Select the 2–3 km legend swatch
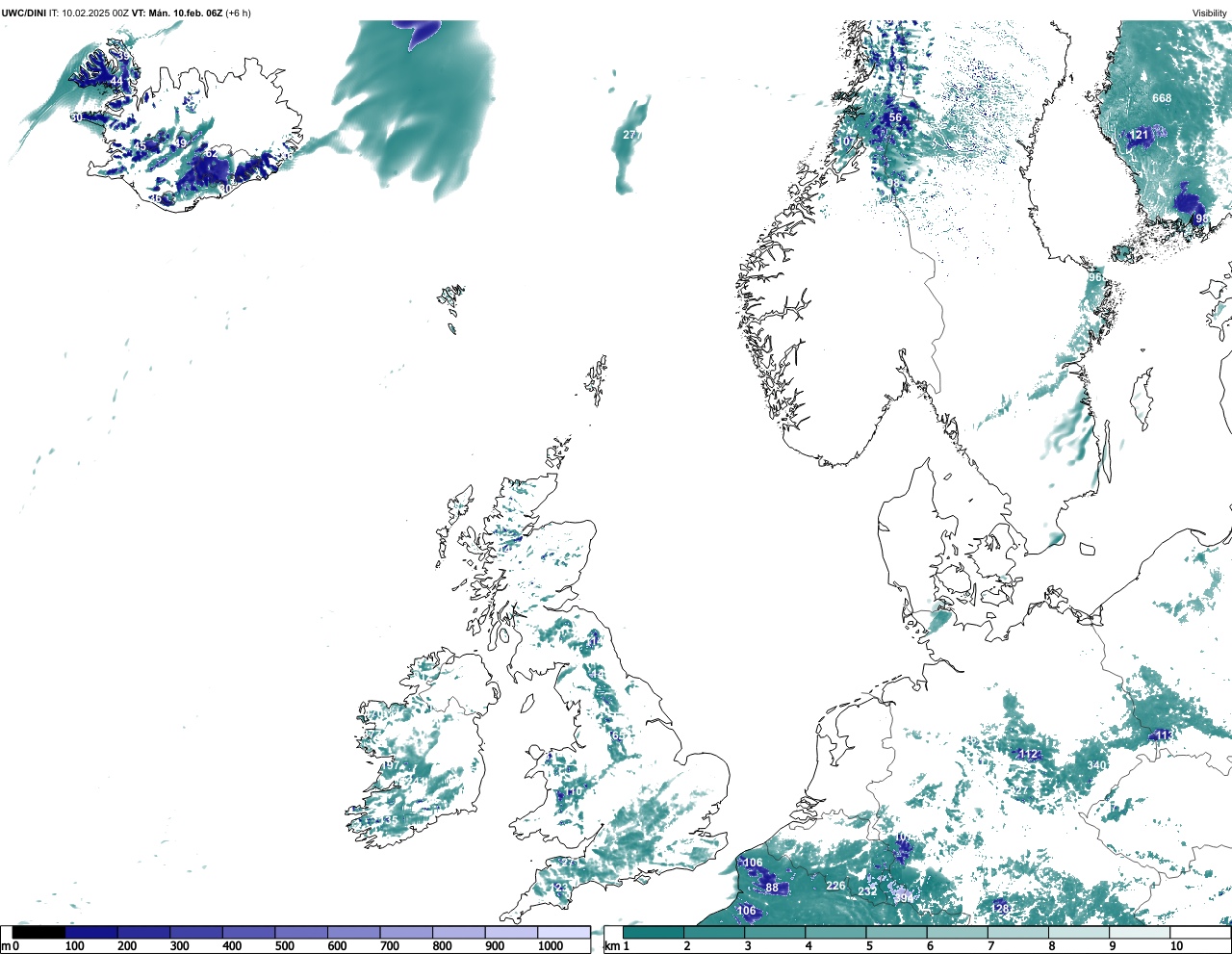This screenshot has height=954, width=1232. (714, 932)
